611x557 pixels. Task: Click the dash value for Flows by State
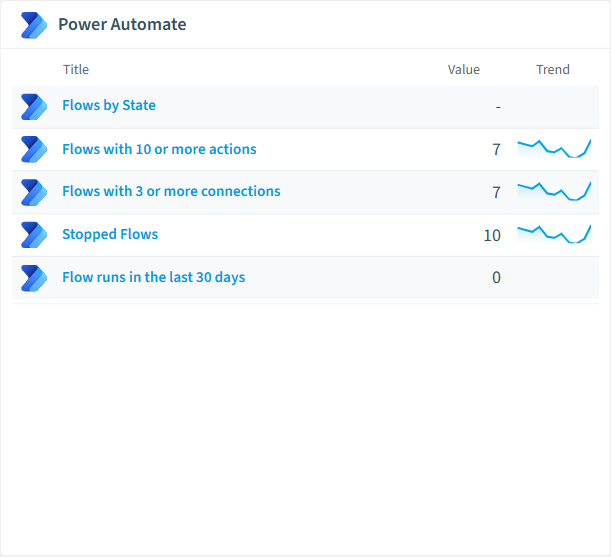click(x=498, y=106)
